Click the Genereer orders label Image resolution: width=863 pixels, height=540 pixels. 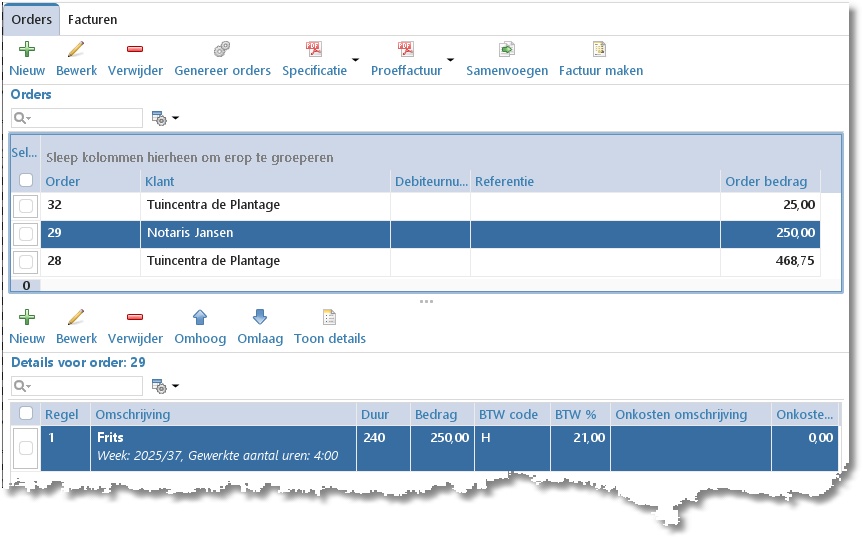pyautogui.click(x=222, y=70)
